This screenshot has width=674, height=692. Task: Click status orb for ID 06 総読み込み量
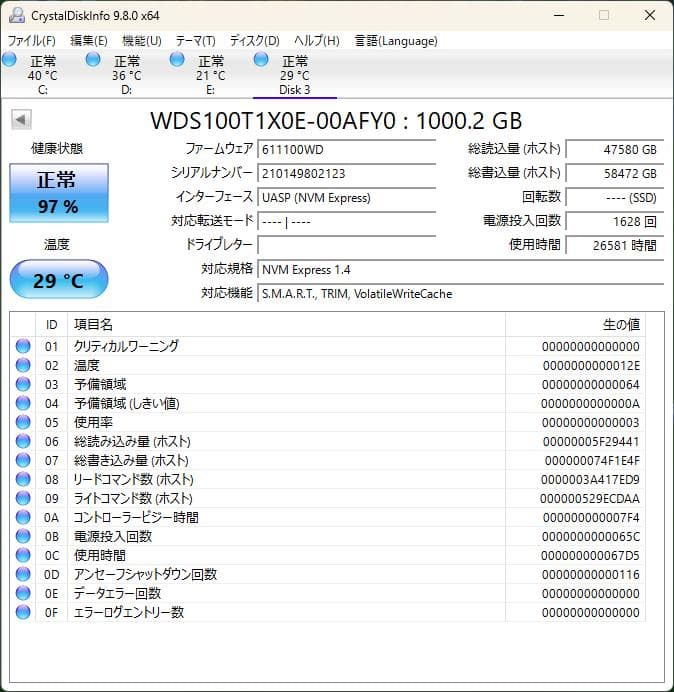23,441
